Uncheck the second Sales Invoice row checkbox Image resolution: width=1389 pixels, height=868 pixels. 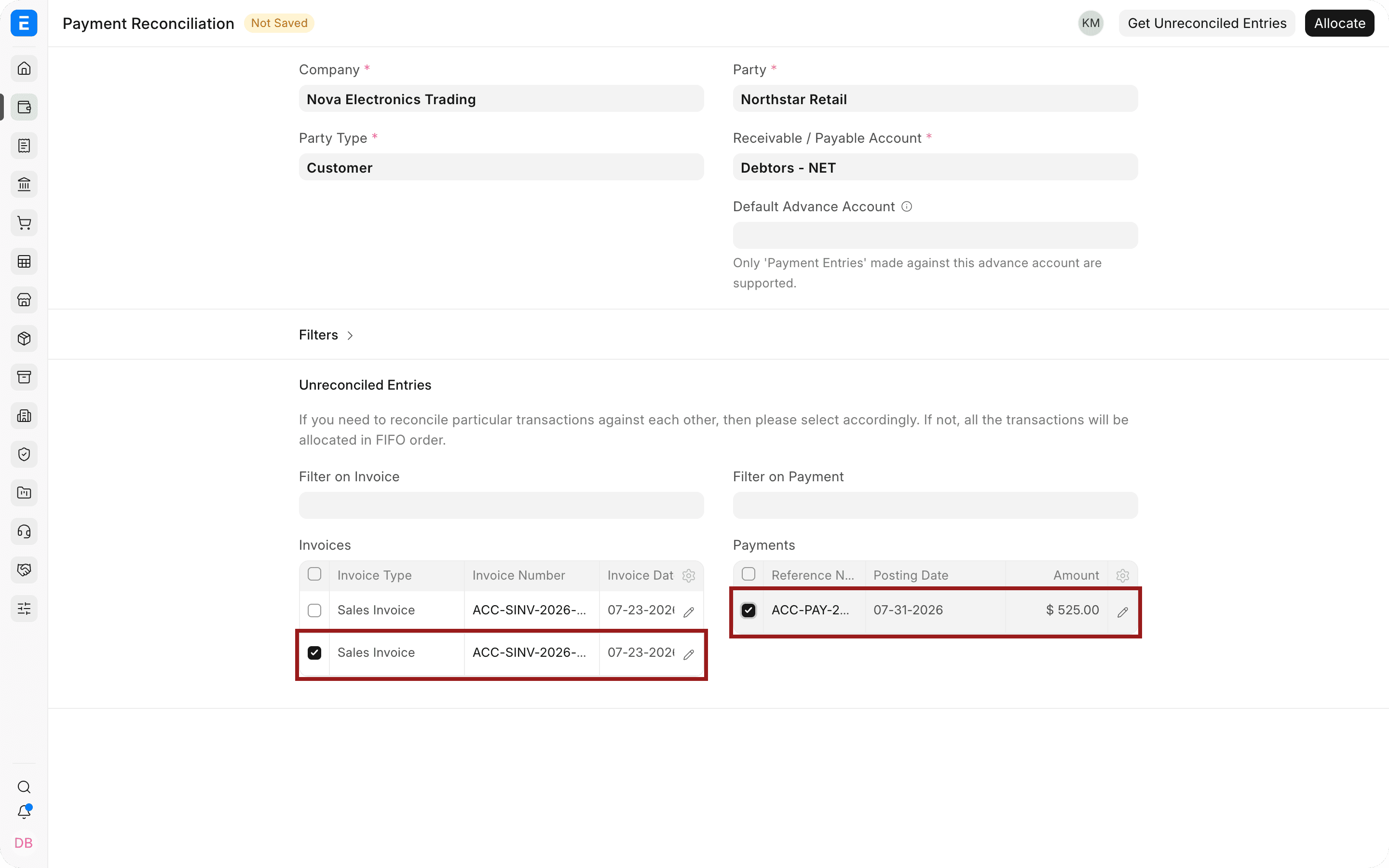tap(314, 652)
